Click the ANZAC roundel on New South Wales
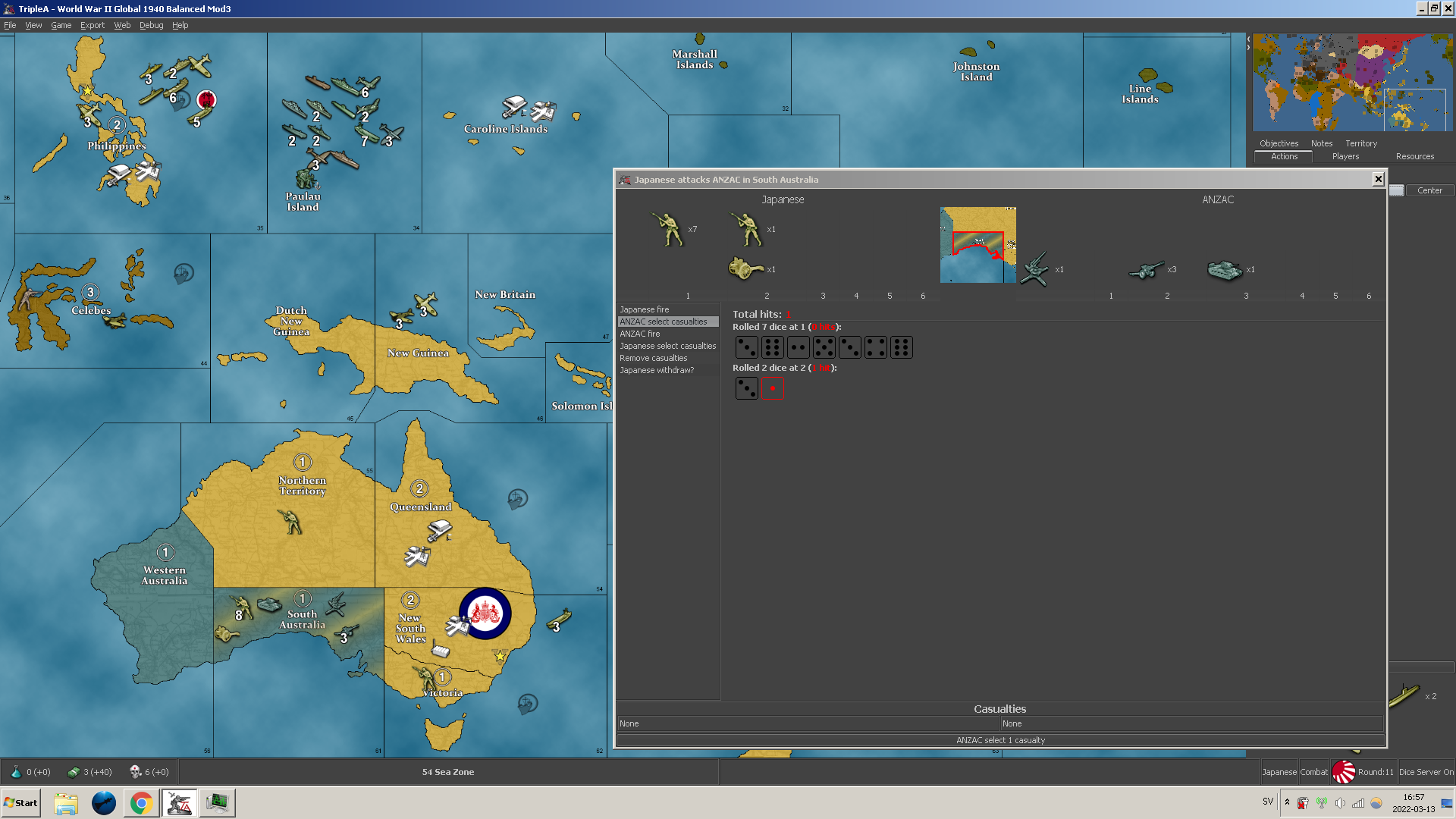 (485, 613)
